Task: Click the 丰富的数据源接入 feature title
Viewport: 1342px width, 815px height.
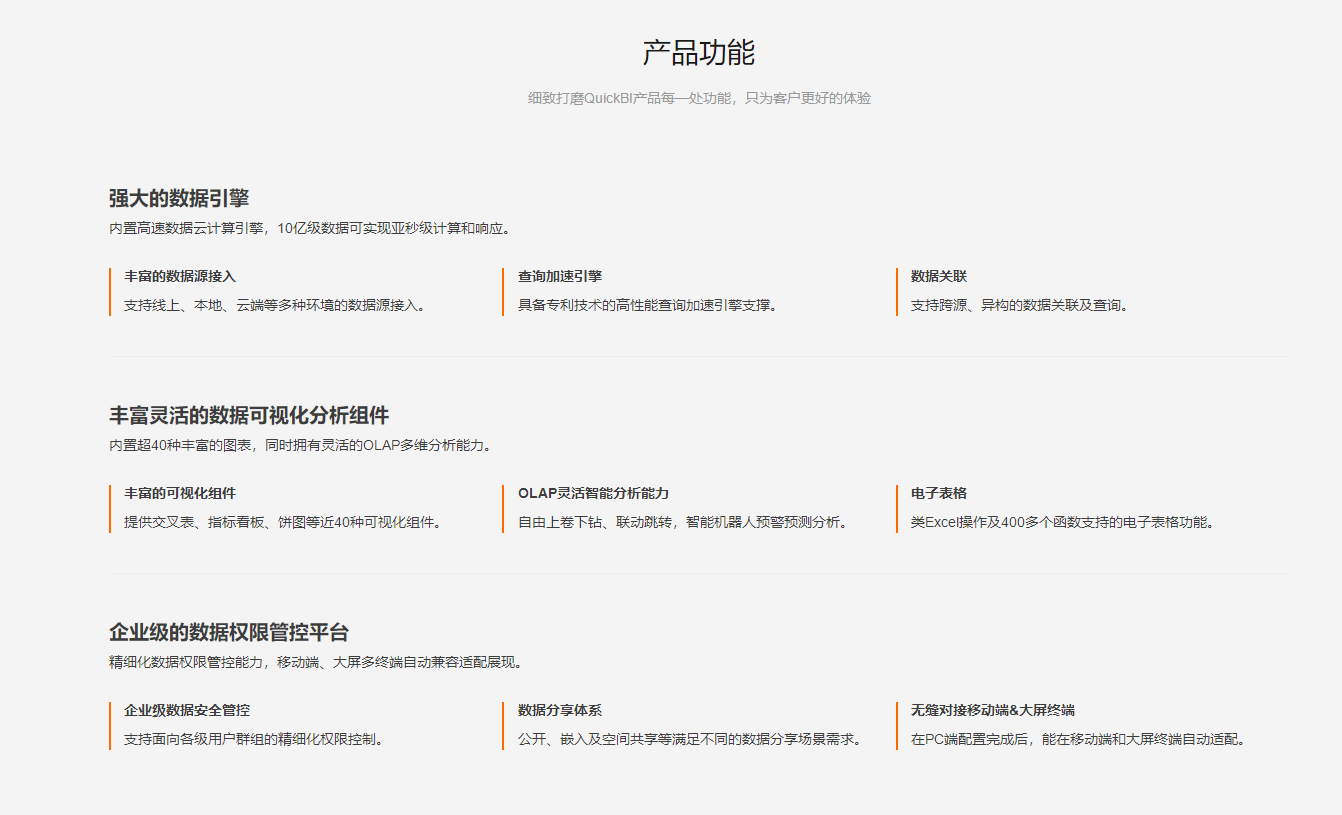Action: (180, 276)
